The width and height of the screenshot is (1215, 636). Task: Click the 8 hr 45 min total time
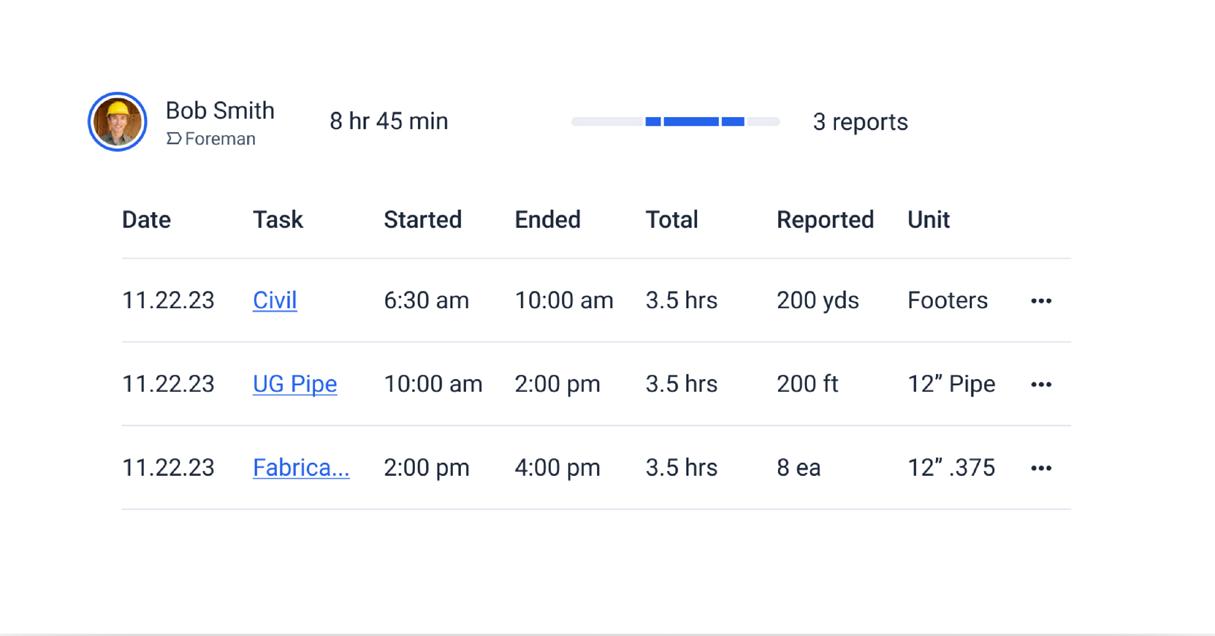tap(389, 122)
